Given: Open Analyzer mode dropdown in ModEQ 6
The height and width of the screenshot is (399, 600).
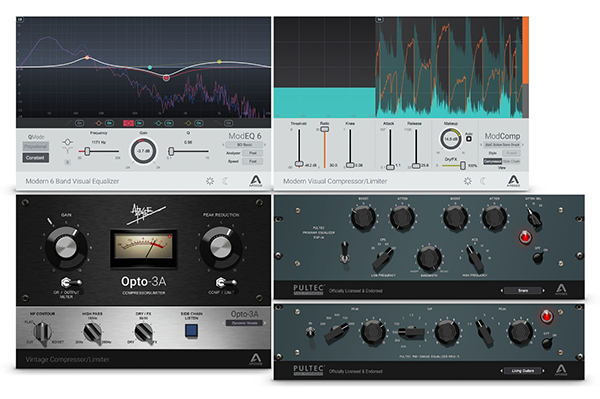Looking at the screenshot, I should tap(253, 153).
